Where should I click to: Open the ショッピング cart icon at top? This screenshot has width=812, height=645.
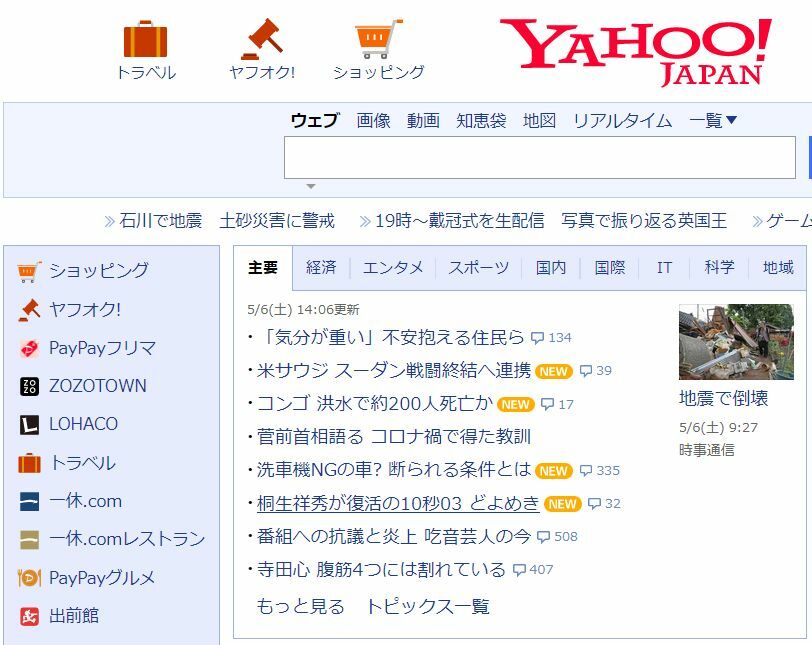(379, 39)
